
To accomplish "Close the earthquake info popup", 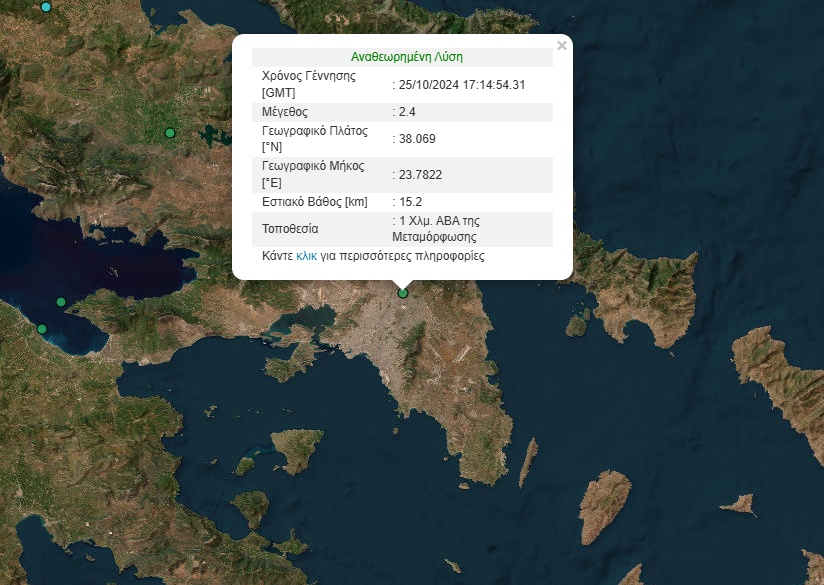I will pos(561,46).
